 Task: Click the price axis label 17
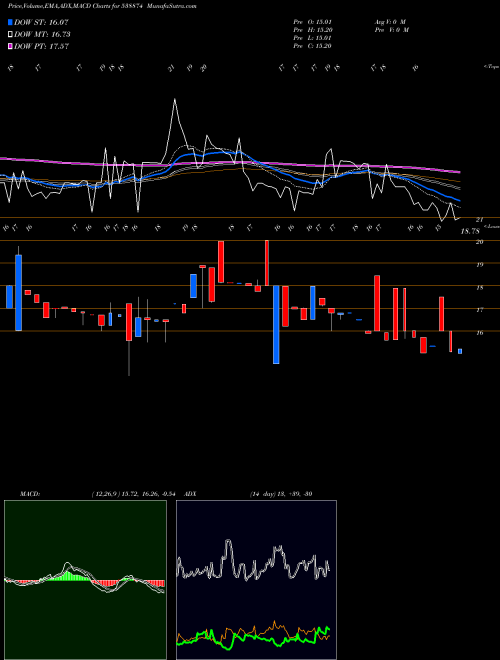tap(479, 310)
